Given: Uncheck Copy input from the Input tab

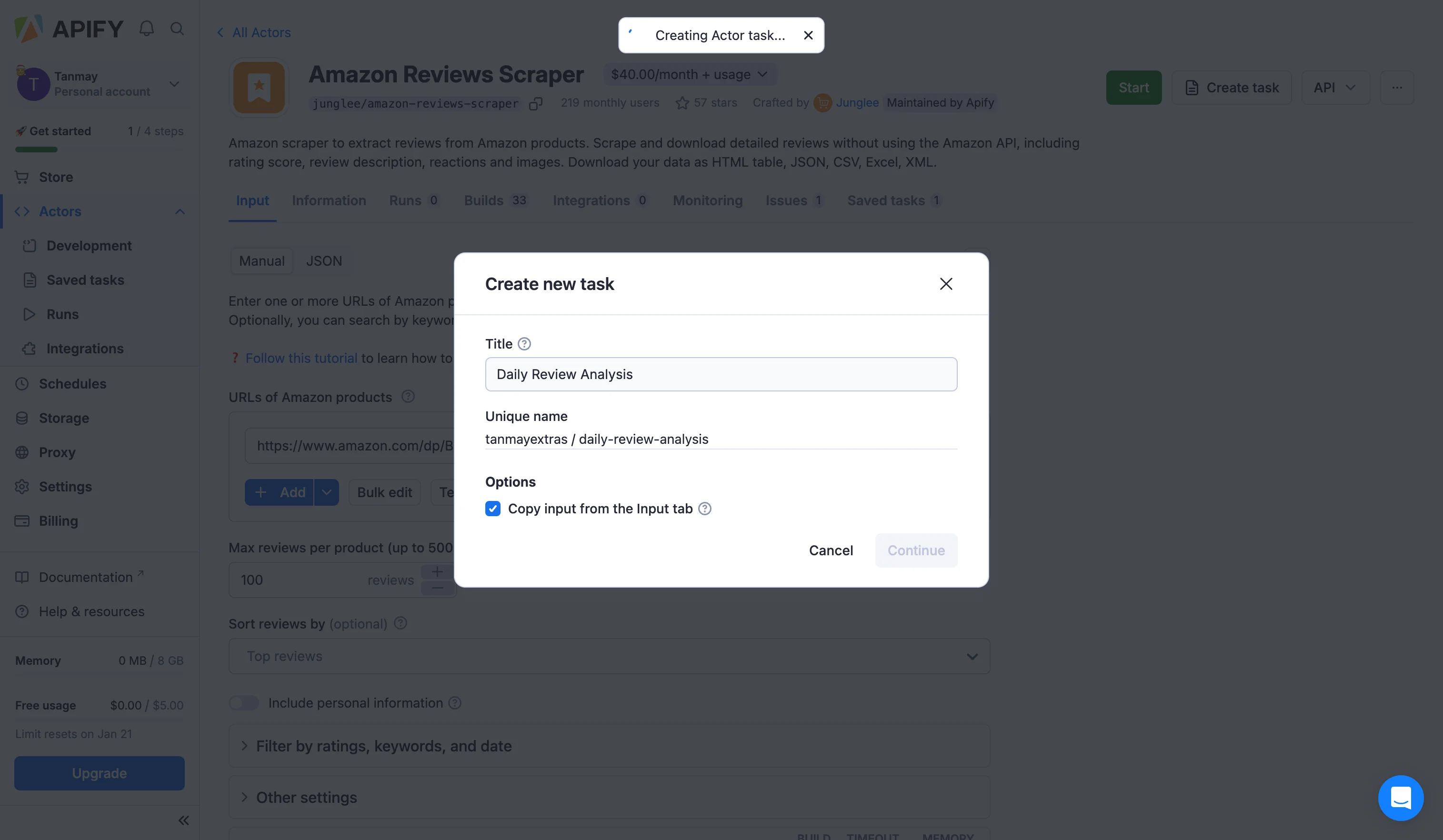Looking at the screenshot, I should [492, 509].
